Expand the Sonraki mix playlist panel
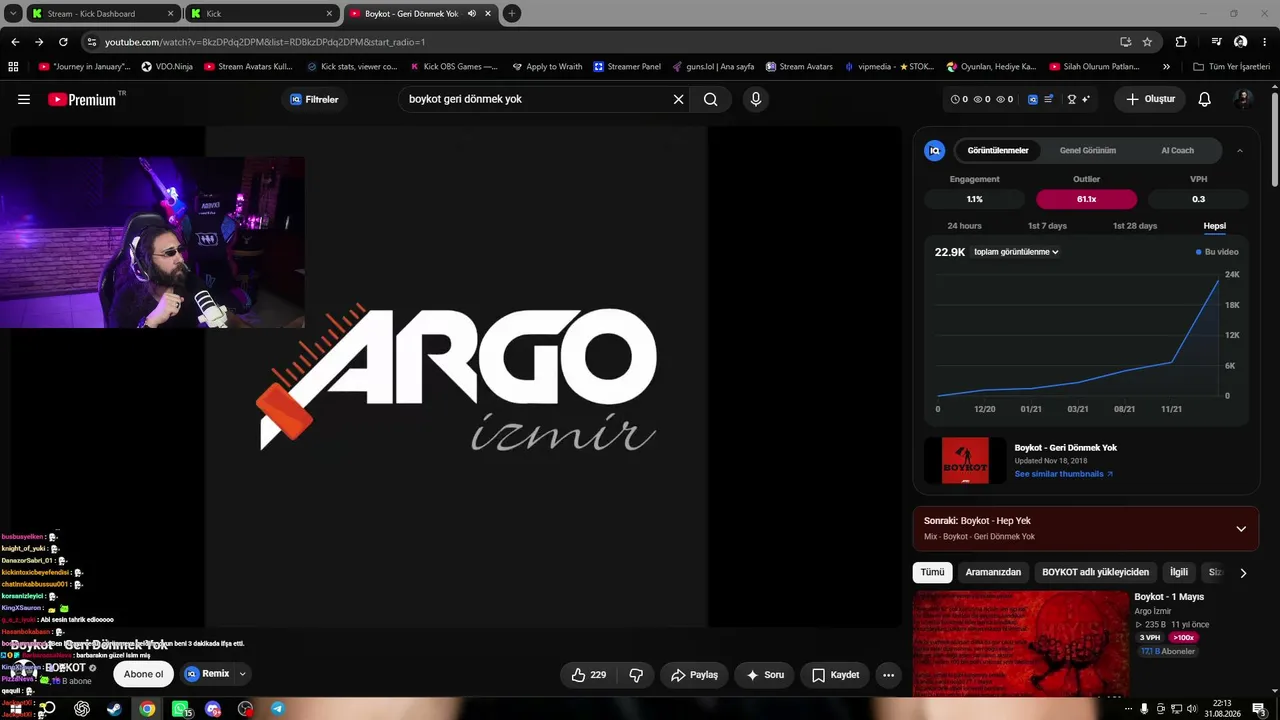Viewport: 1280px width, 720px height. (x=1241, y=529)
